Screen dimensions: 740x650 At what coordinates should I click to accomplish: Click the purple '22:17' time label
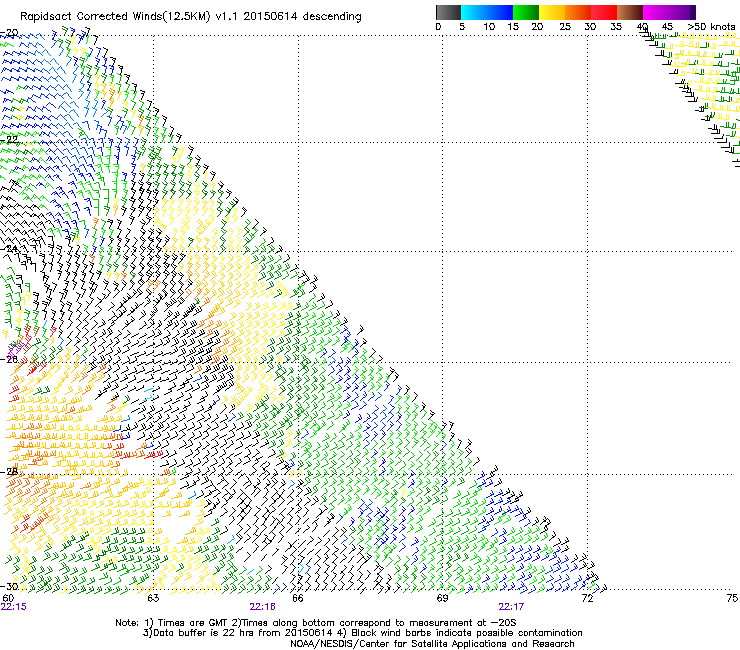(511, 607)
